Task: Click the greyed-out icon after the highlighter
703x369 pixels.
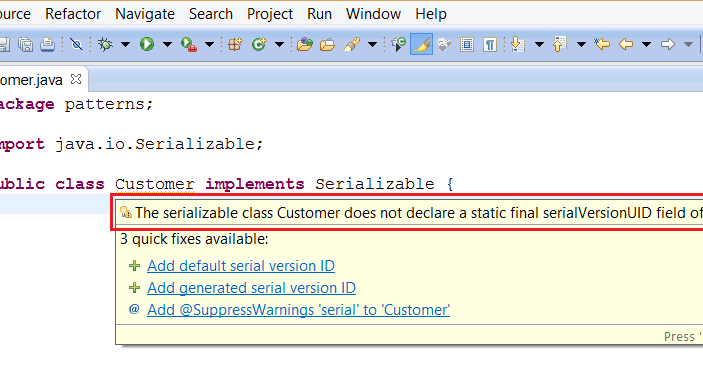Action: (x=444, y=44)
